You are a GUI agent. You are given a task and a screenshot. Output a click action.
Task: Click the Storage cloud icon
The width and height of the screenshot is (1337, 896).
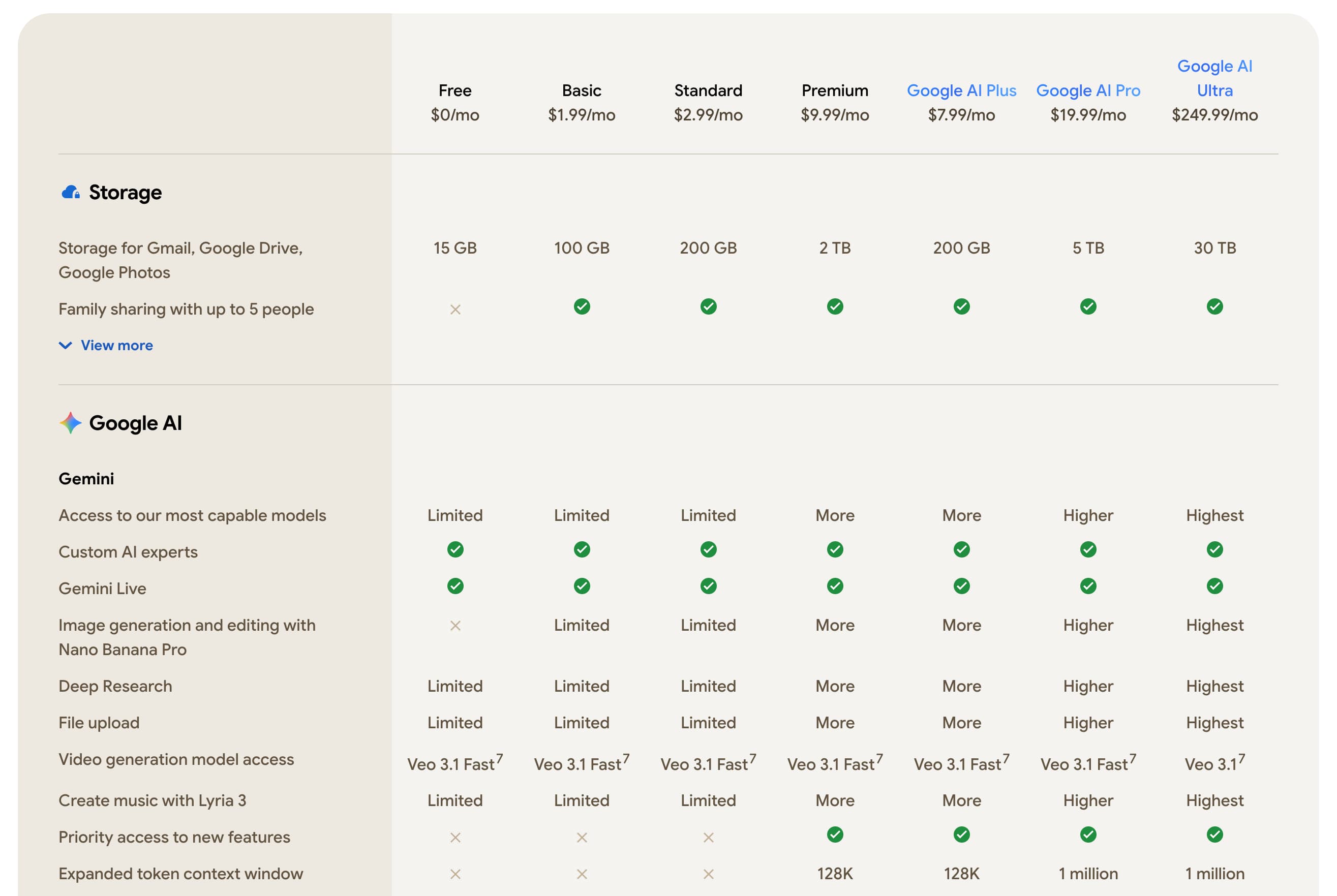pos(70,193)
